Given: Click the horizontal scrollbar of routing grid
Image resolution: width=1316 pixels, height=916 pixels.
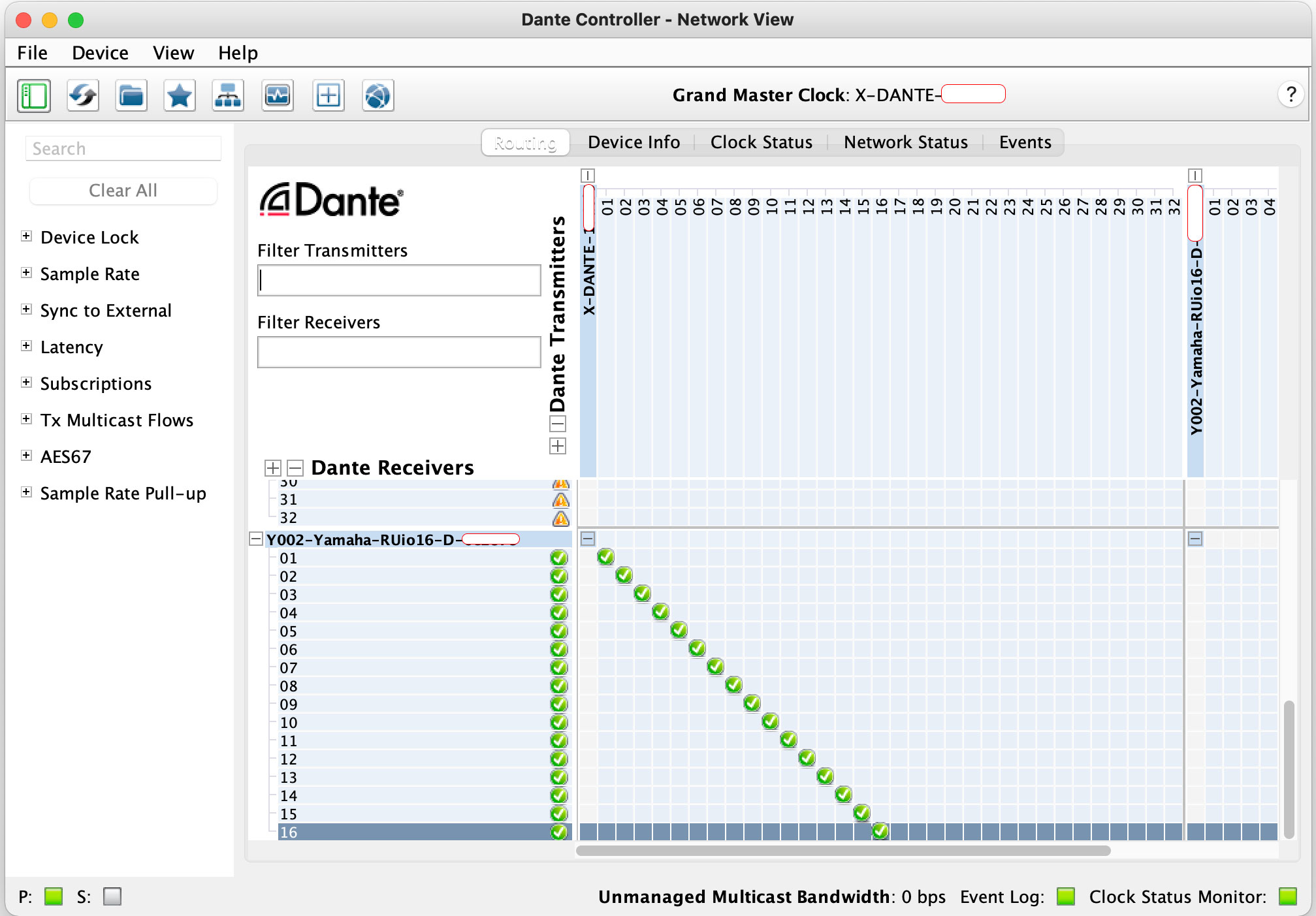Looking at the screenshot, I should click(843, 851).
